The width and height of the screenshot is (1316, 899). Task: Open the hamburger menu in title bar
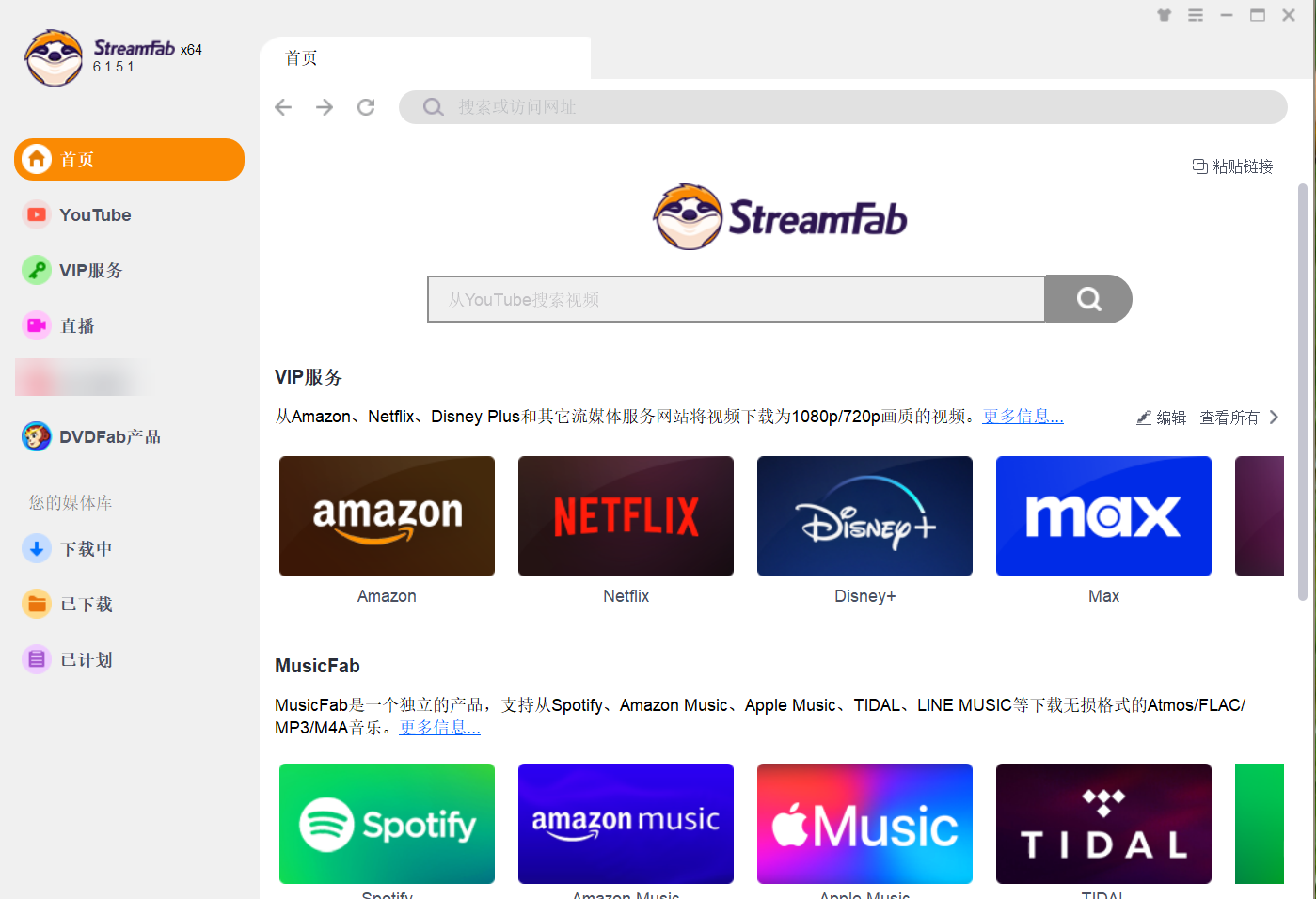(1196, 15)
